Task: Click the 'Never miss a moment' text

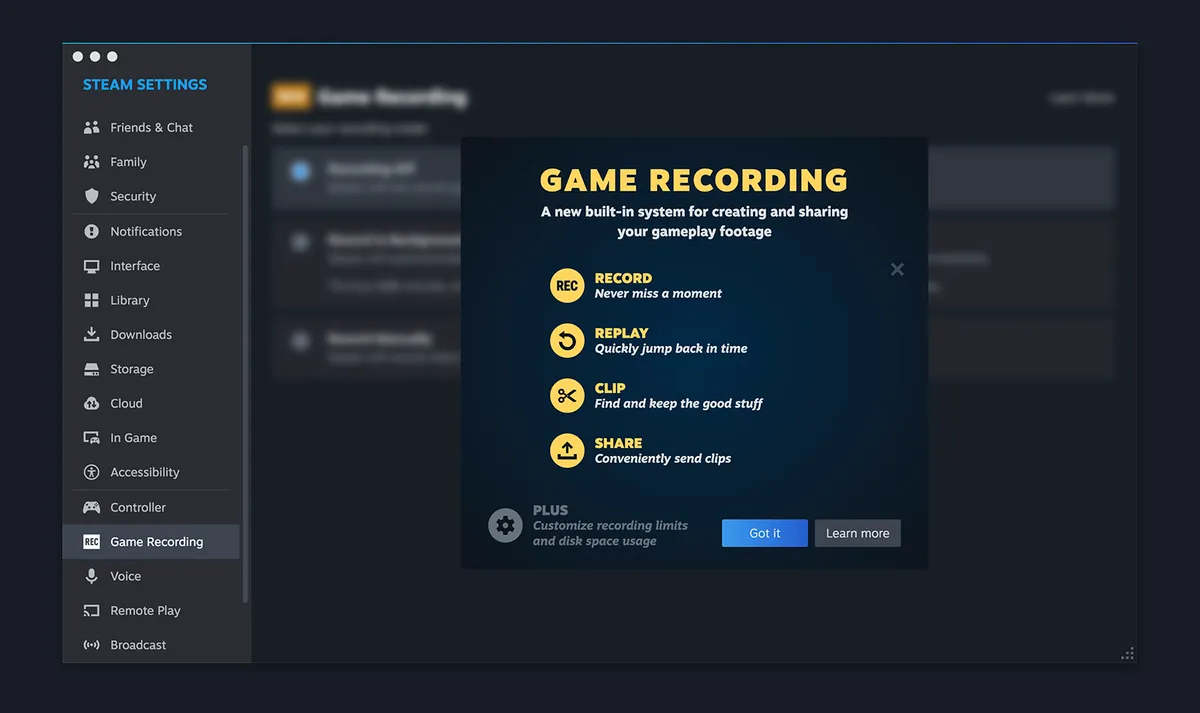Action: [658, 294]
